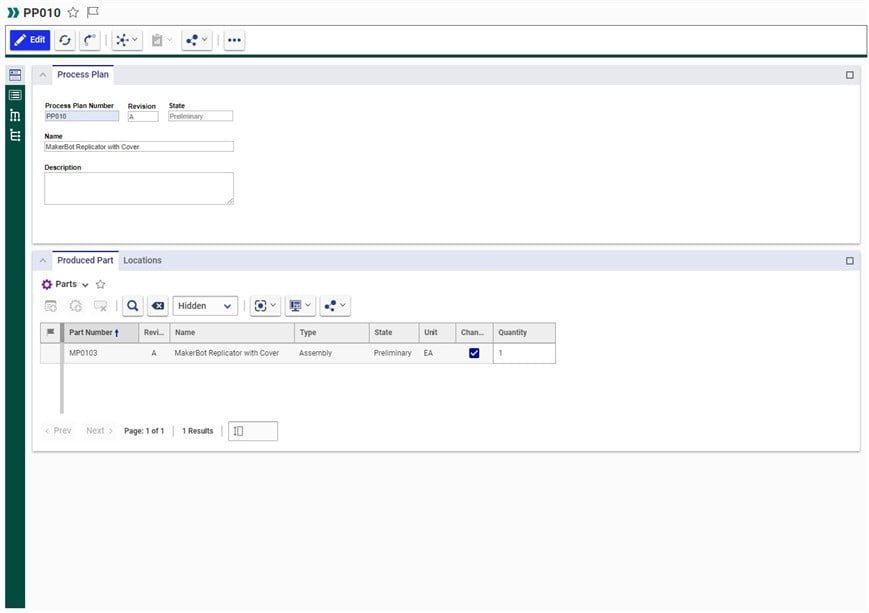Click the tree structure icon at sidebar bottom
Screen dimensions: 869x613
pos(15,135)
